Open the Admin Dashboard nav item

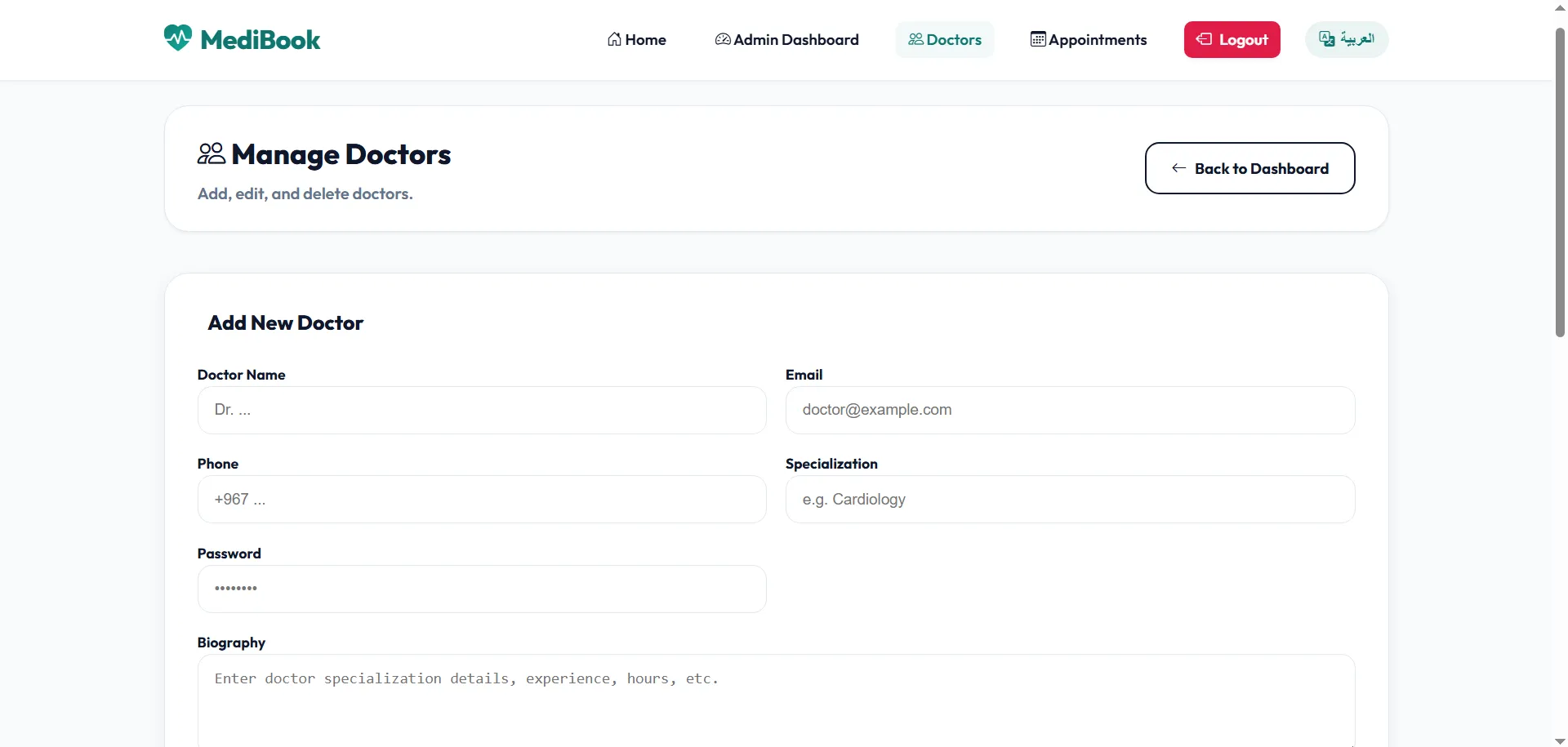pos(787,39)
